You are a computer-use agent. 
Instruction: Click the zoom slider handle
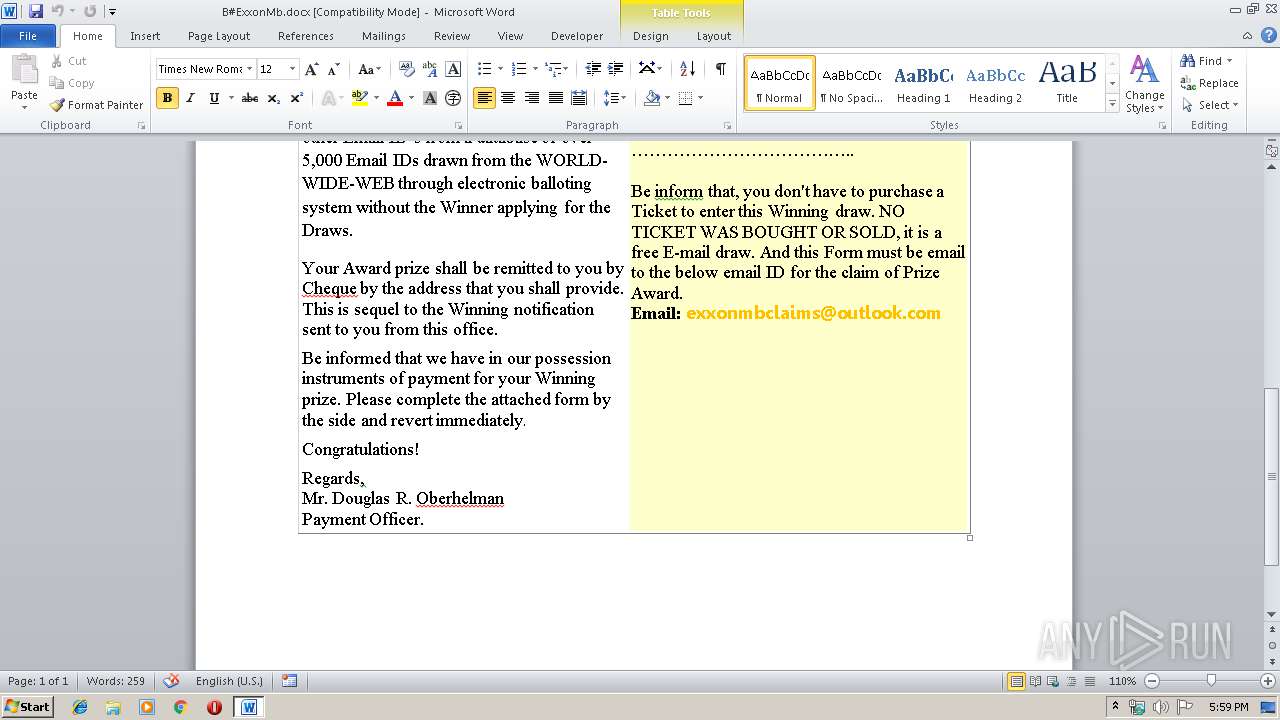(1211, 681)
